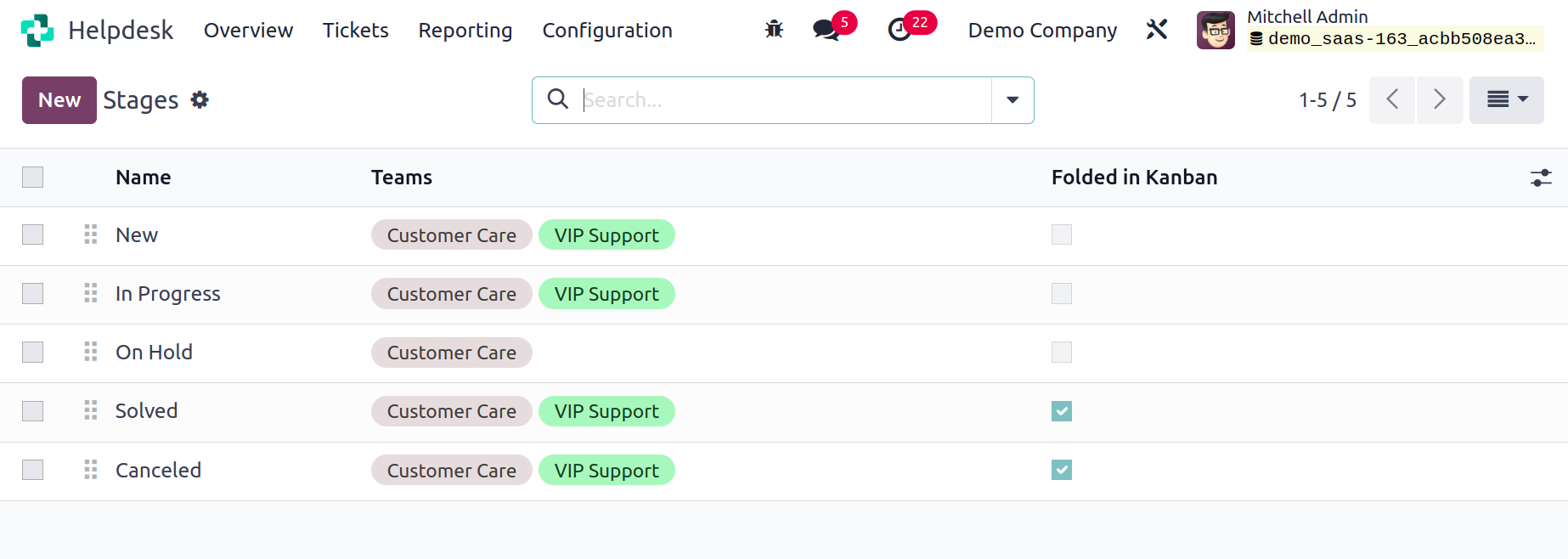Image resolution: width=1568 pixels, height=559 pixels.
Task: Open the Configuration menu
Action: [x=607, y=31]
